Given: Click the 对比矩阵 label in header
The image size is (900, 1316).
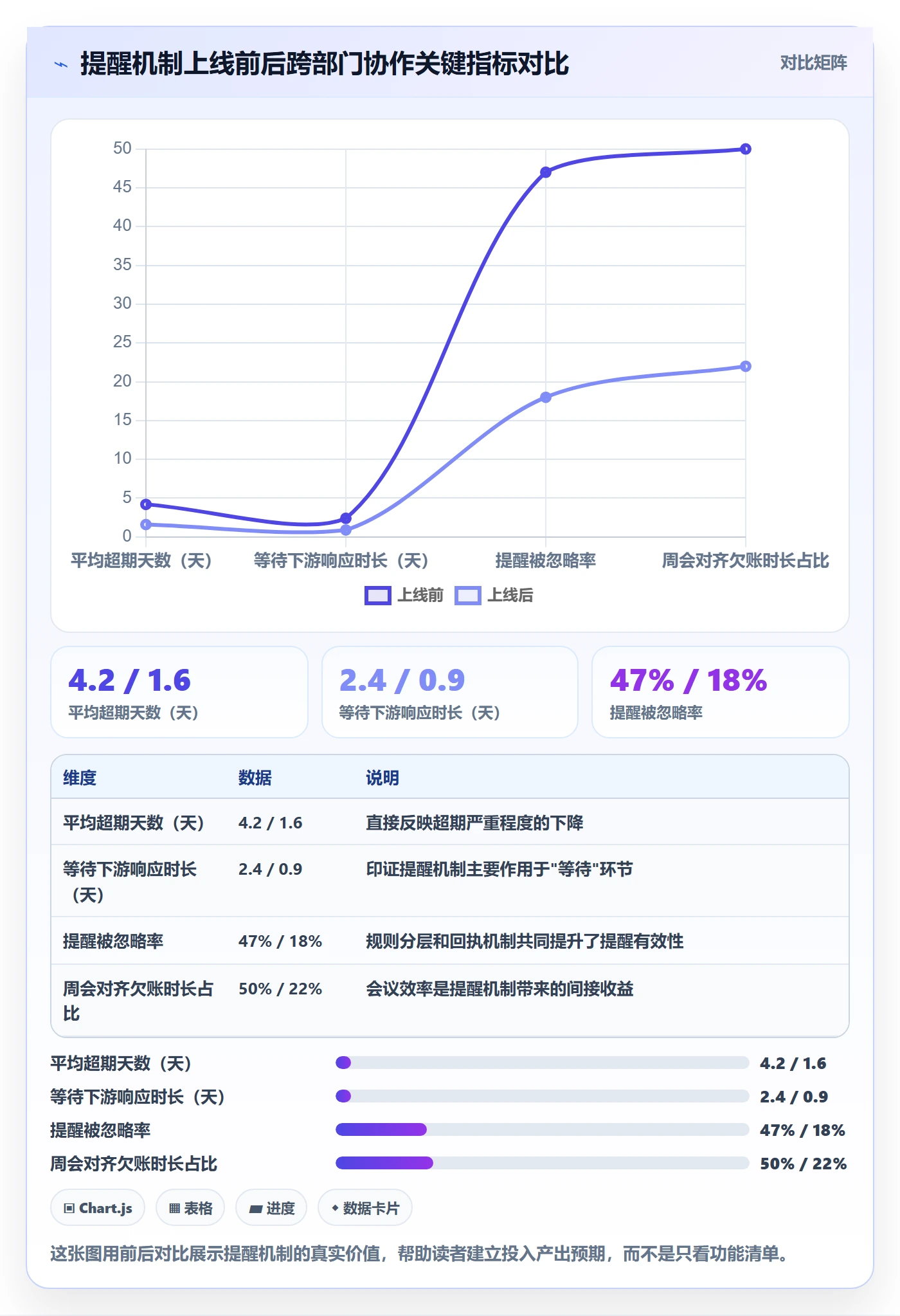Looking at the screenshot, I should (813, 63).
